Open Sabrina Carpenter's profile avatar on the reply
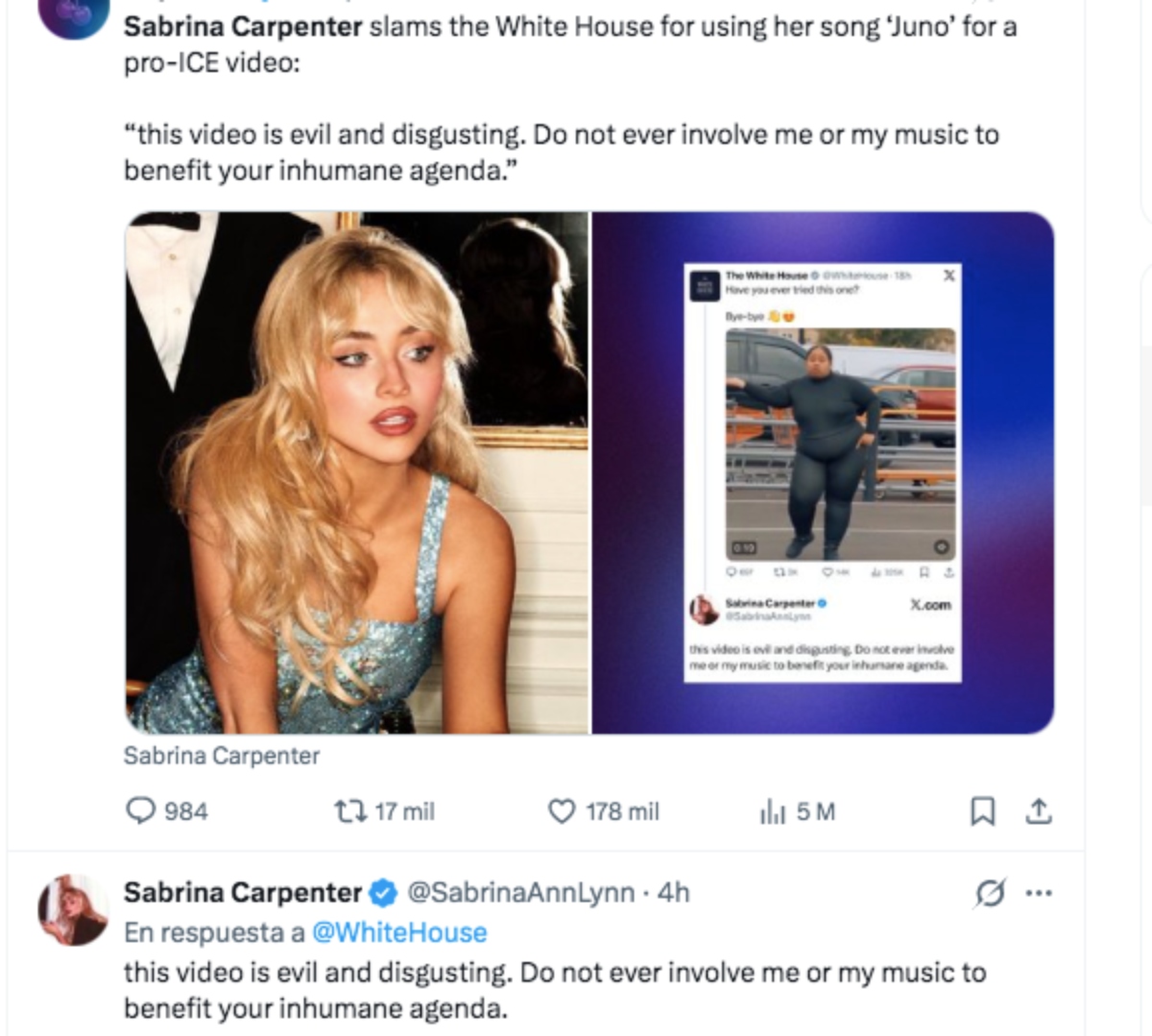This screenshot has height=1036, width=1152. coord(73,911)
